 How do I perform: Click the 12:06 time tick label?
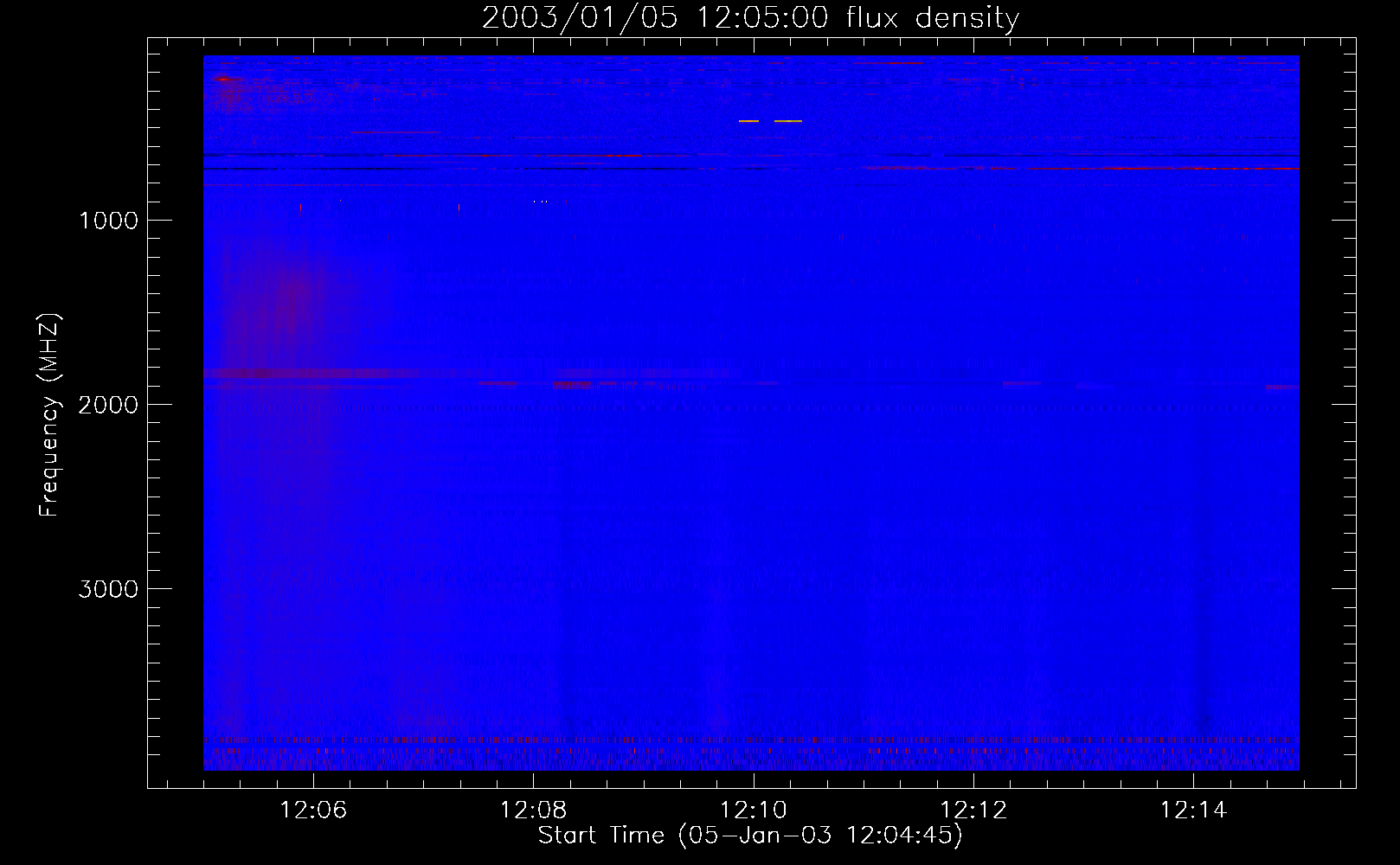(313, 810)
